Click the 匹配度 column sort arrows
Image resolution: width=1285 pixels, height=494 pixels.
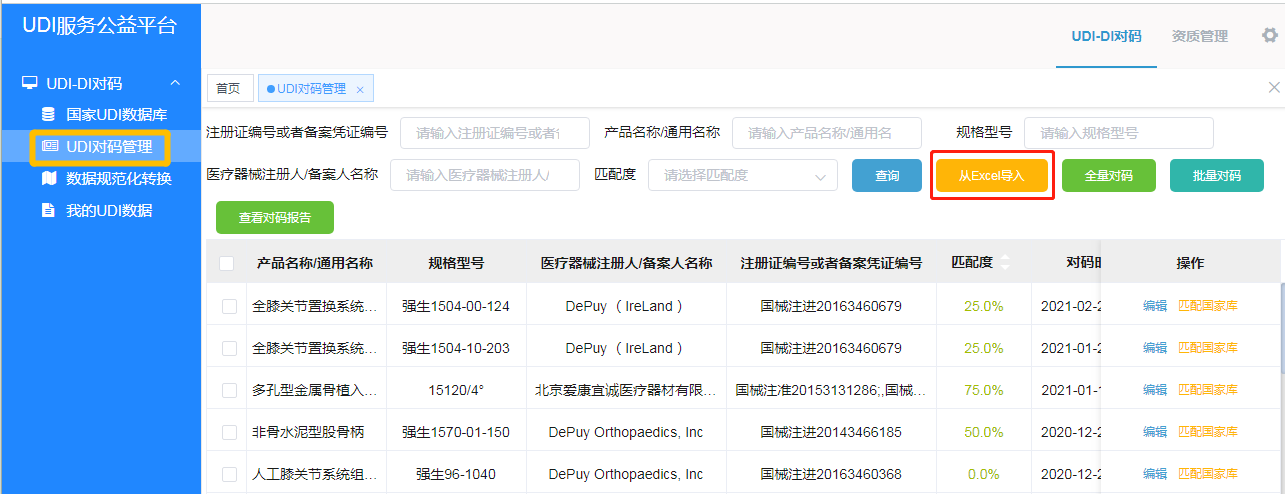click(x=1005, y=263)
